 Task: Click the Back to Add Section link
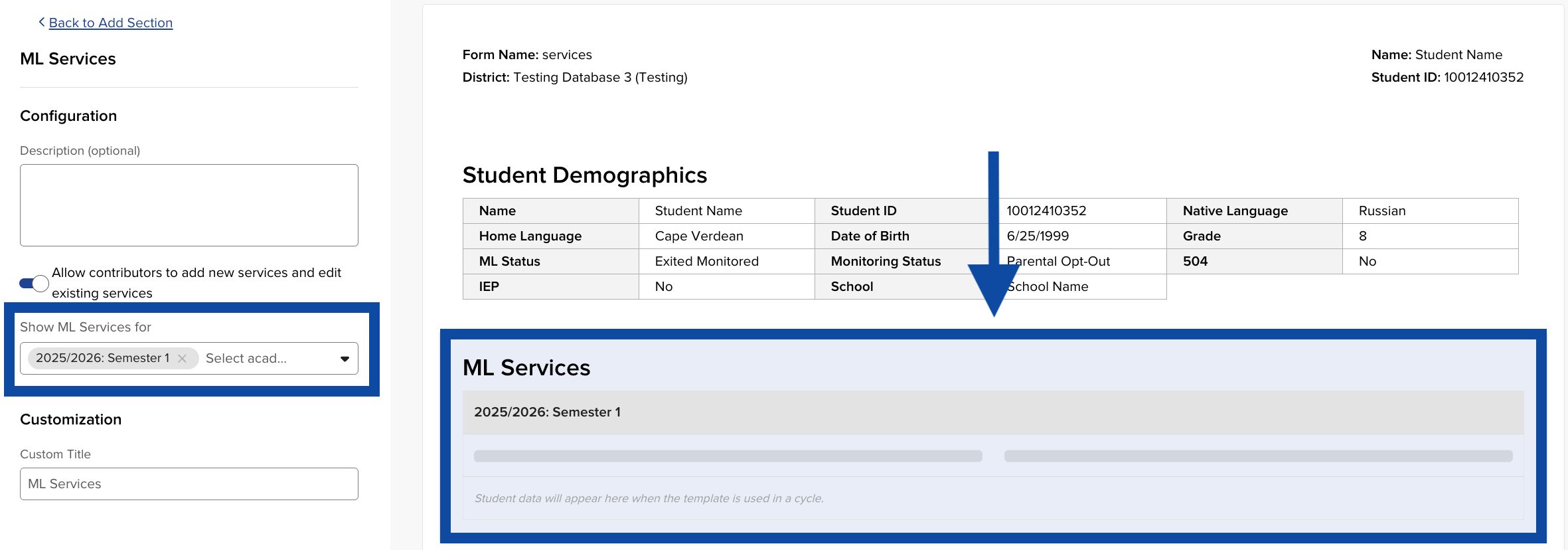click(x=110, y=23)
